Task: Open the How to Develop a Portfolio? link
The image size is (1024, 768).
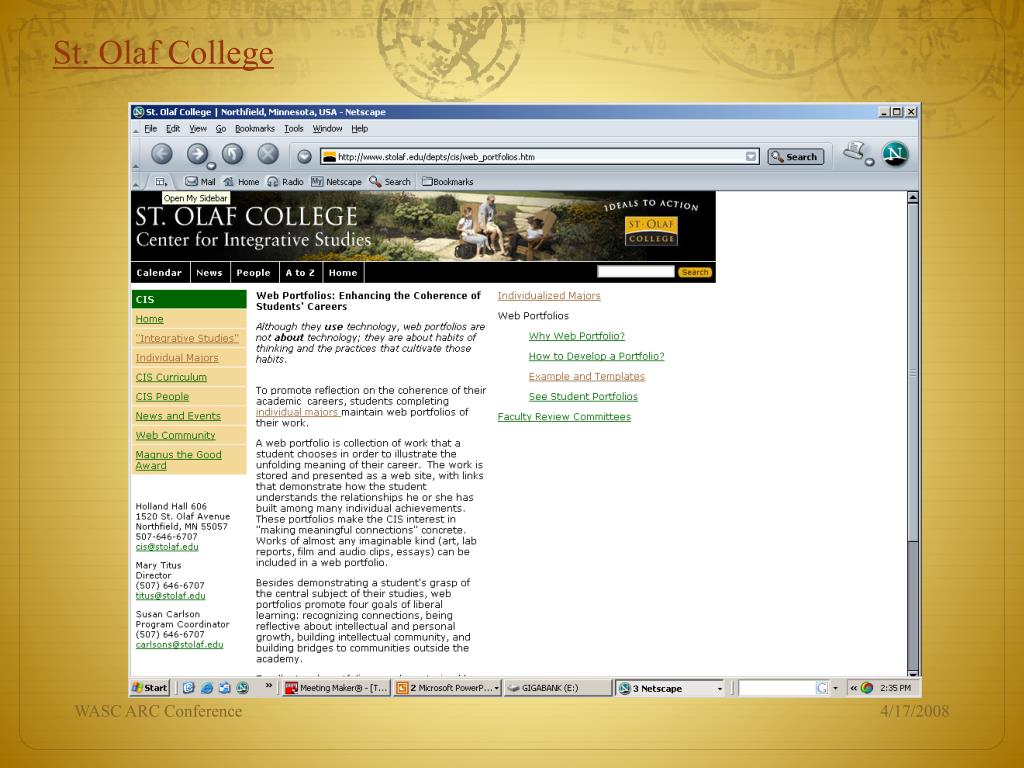Action: point(596,356)
